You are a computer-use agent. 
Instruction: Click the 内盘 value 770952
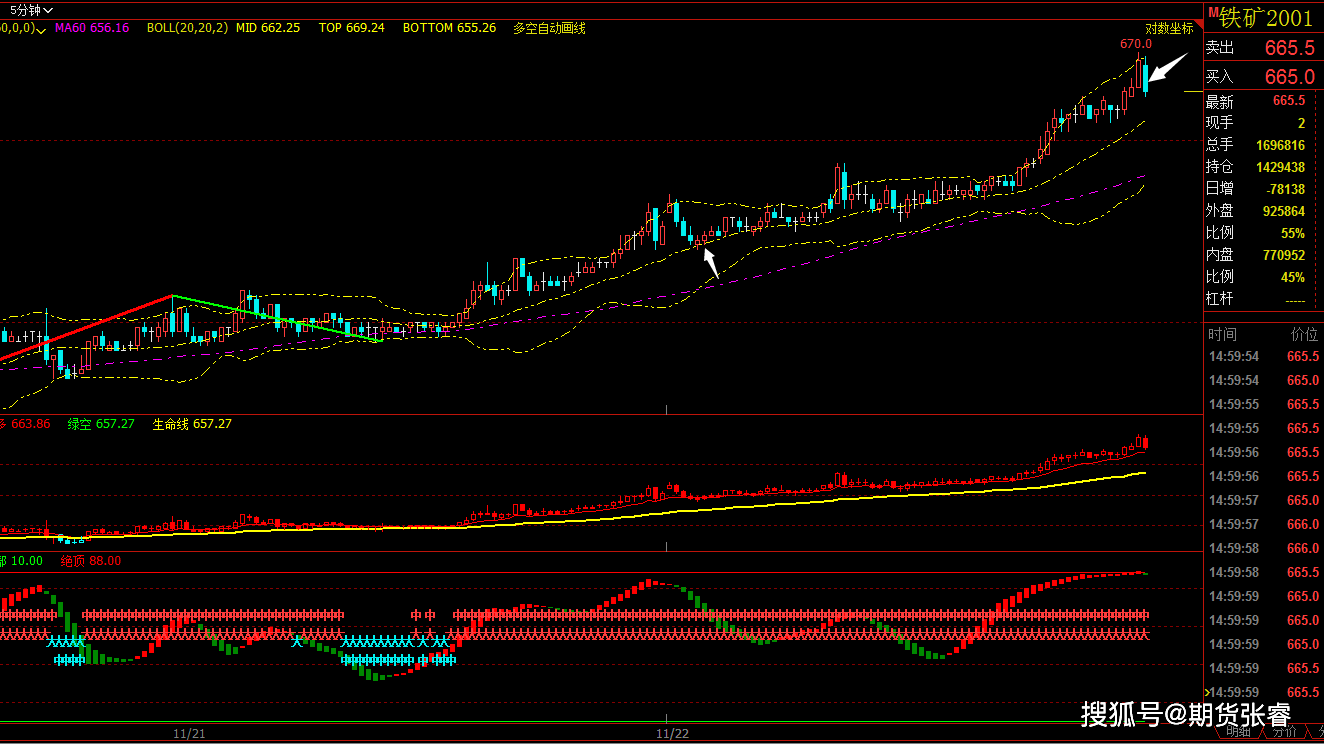1284,255
